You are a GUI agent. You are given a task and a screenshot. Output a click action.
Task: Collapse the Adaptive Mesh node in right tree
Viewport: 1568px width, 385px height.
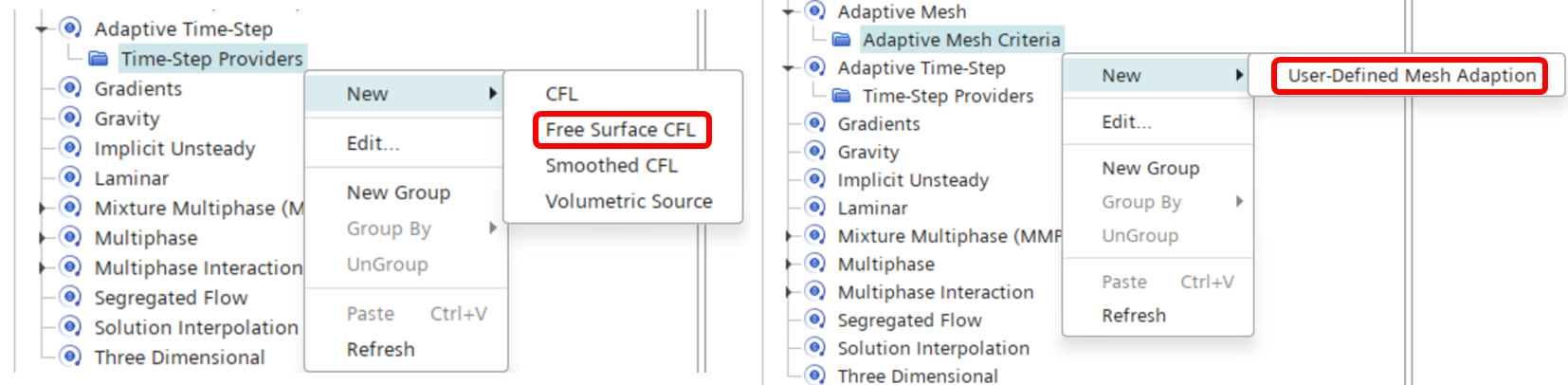pyautogui.click(x=788, y=12)
